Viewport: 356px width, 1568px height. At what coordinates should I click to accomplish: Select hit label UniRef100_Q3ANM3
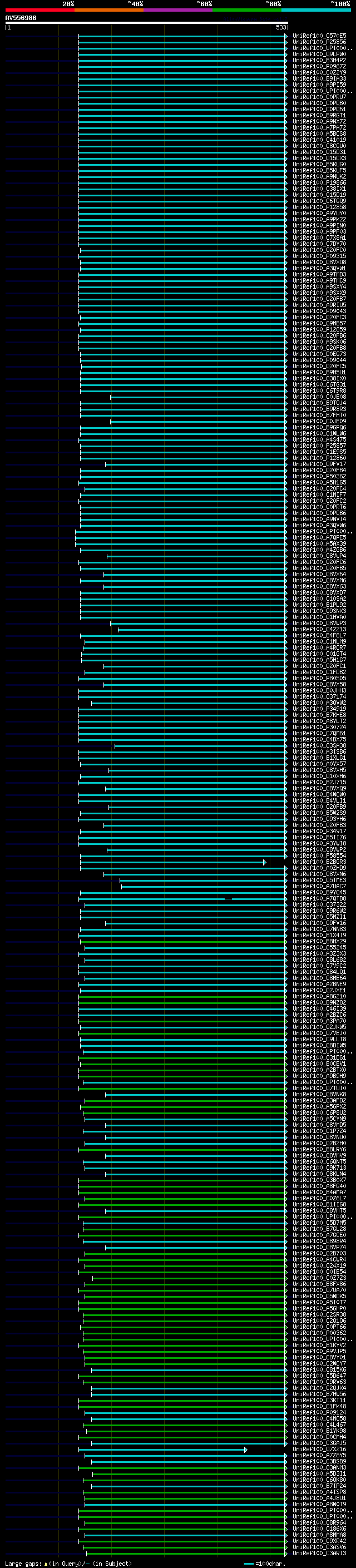319,1467
